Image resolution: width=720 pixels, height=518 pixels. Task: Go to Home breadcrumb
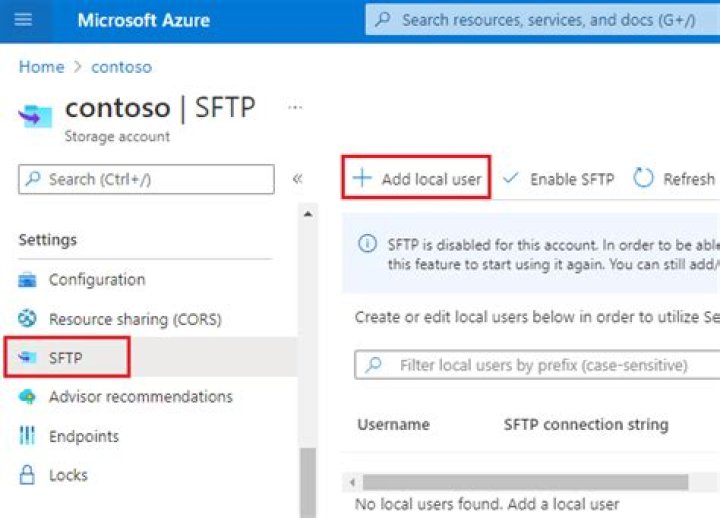41,67
